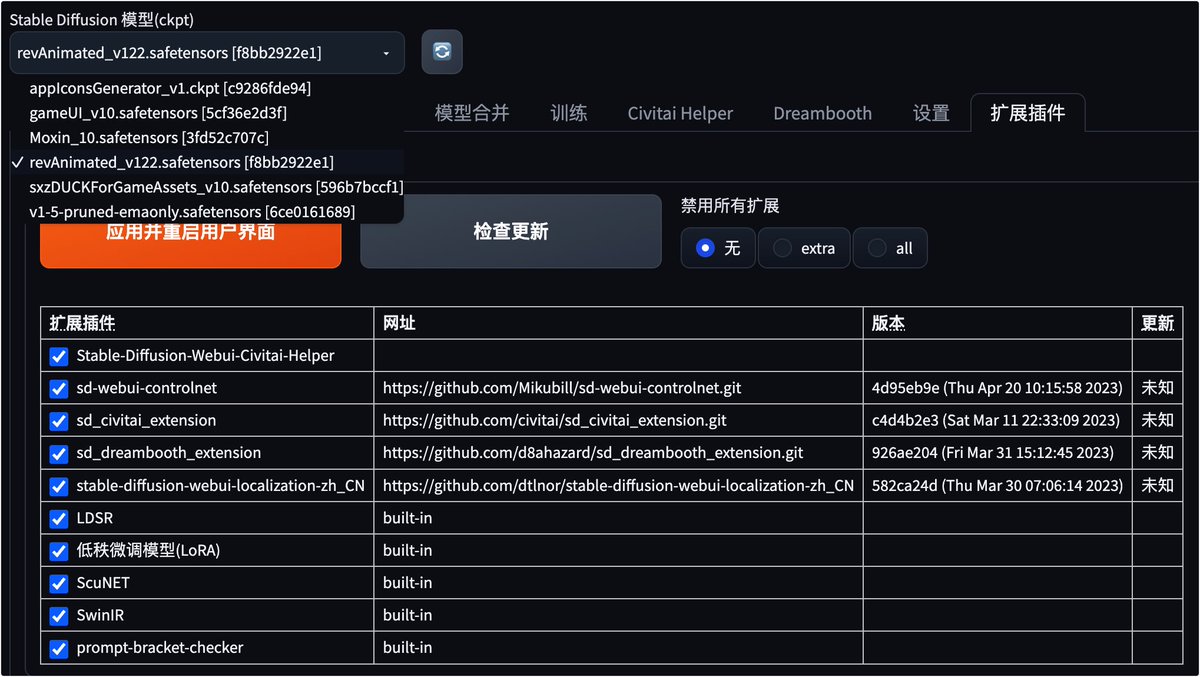The height and width of the screenshot is (677, 1200).
Task: Open the Civitai Helper tab
Action: pos(680,113)
